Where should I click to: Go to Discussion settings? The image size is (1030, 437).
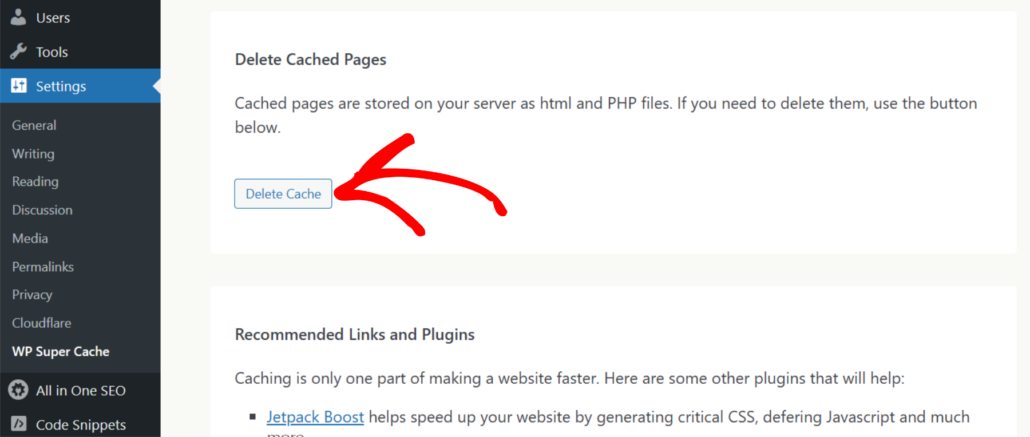[42, 210]
